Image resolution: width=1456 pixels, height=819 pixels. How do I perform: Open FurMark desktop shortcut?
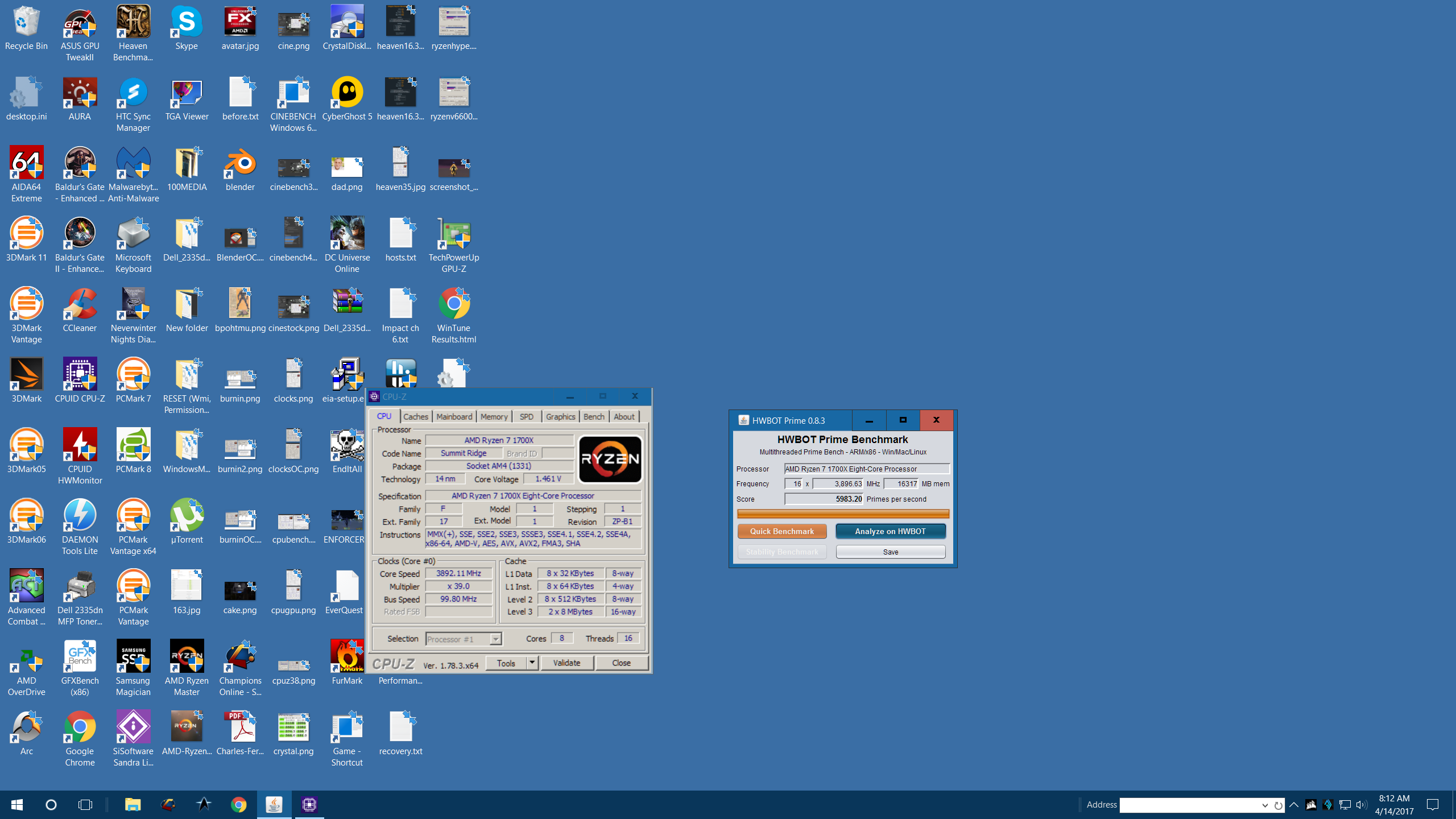(x=347, y=663)
